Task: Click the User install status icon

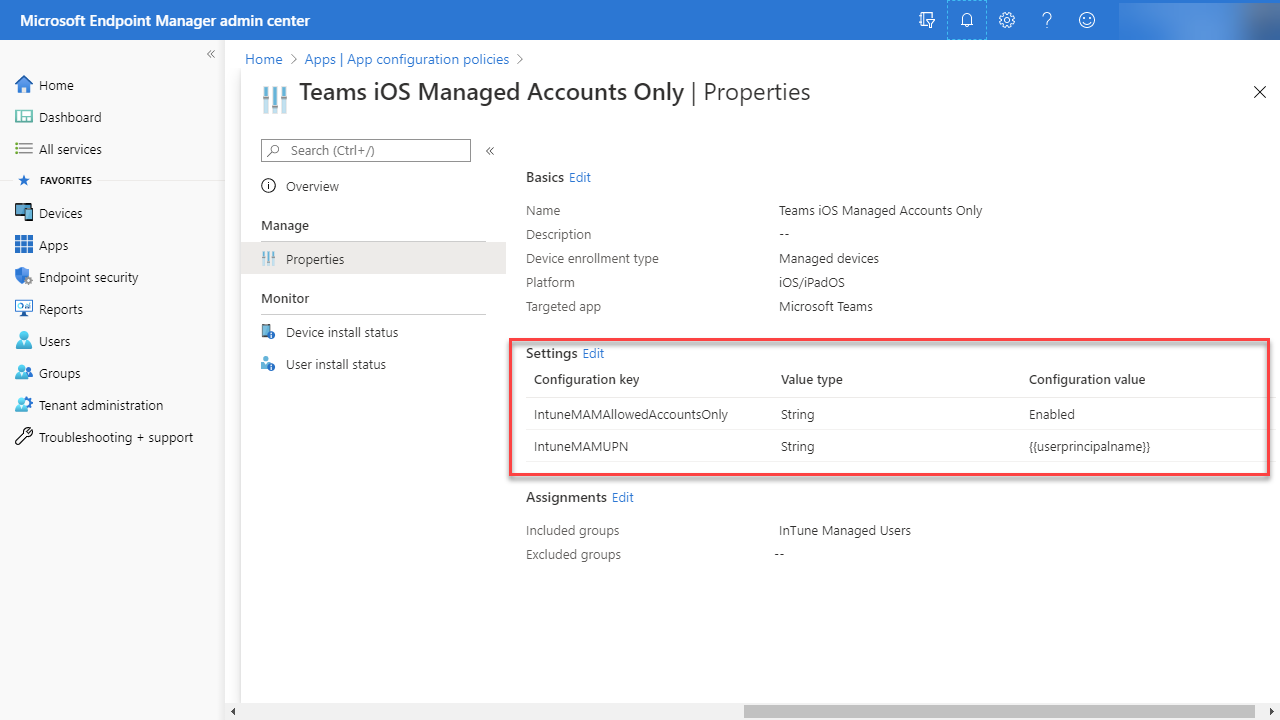Action: click(x=268, y=364)
